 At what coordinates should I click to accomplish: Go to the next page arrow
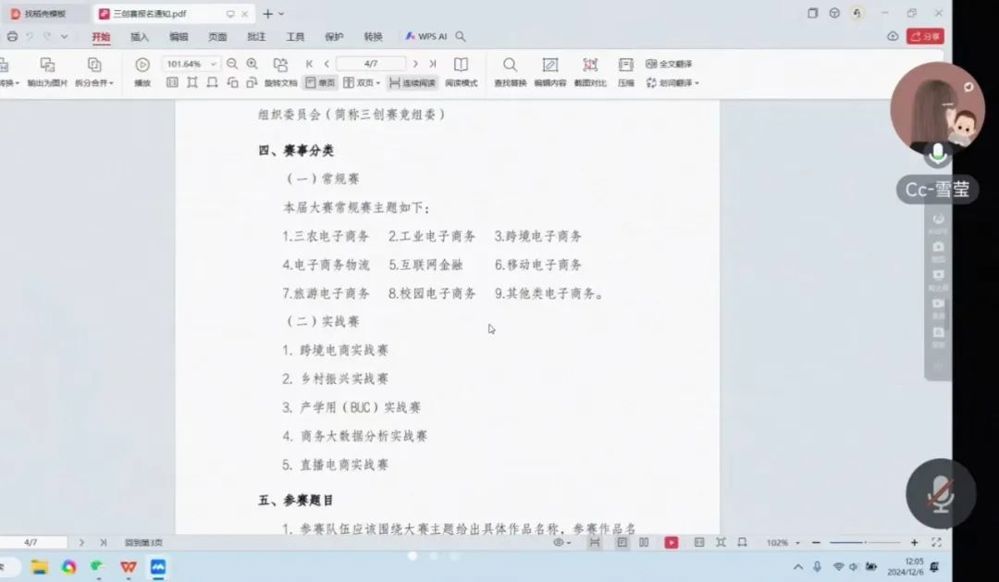pyautogui.click(x=416, y=64)
